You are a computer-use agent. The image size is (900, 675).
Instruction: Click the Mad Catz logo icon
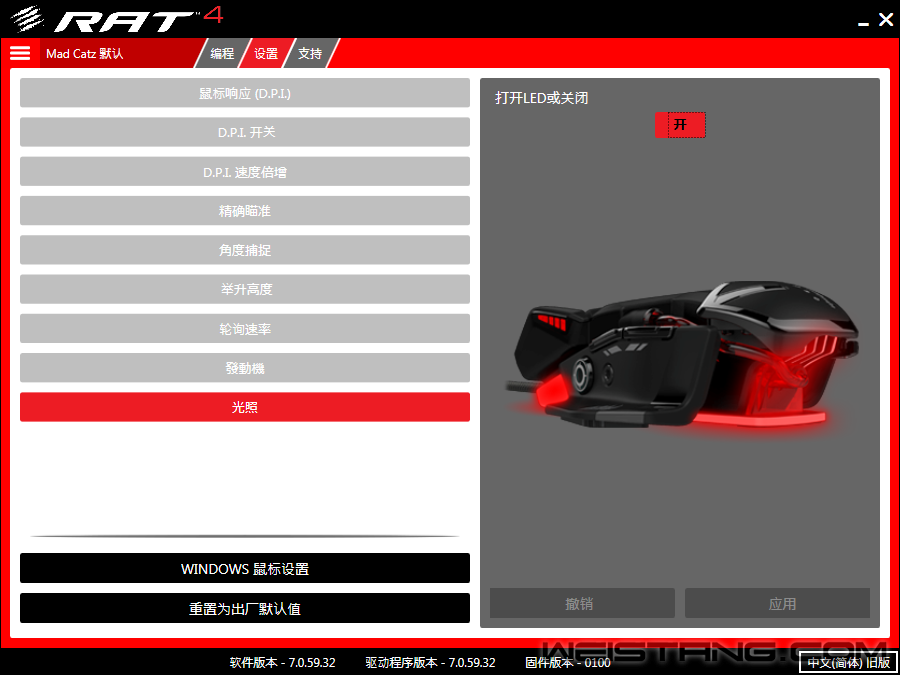pos(28,18)
